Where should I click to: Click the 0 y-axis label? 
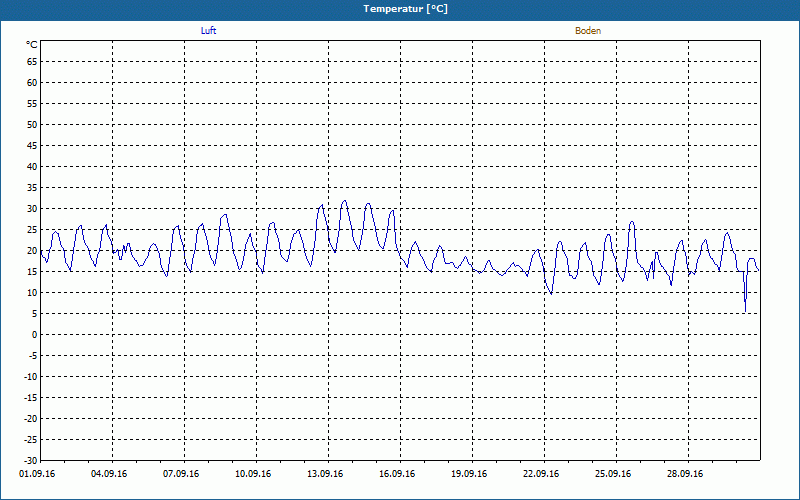[x=35, y=335]
